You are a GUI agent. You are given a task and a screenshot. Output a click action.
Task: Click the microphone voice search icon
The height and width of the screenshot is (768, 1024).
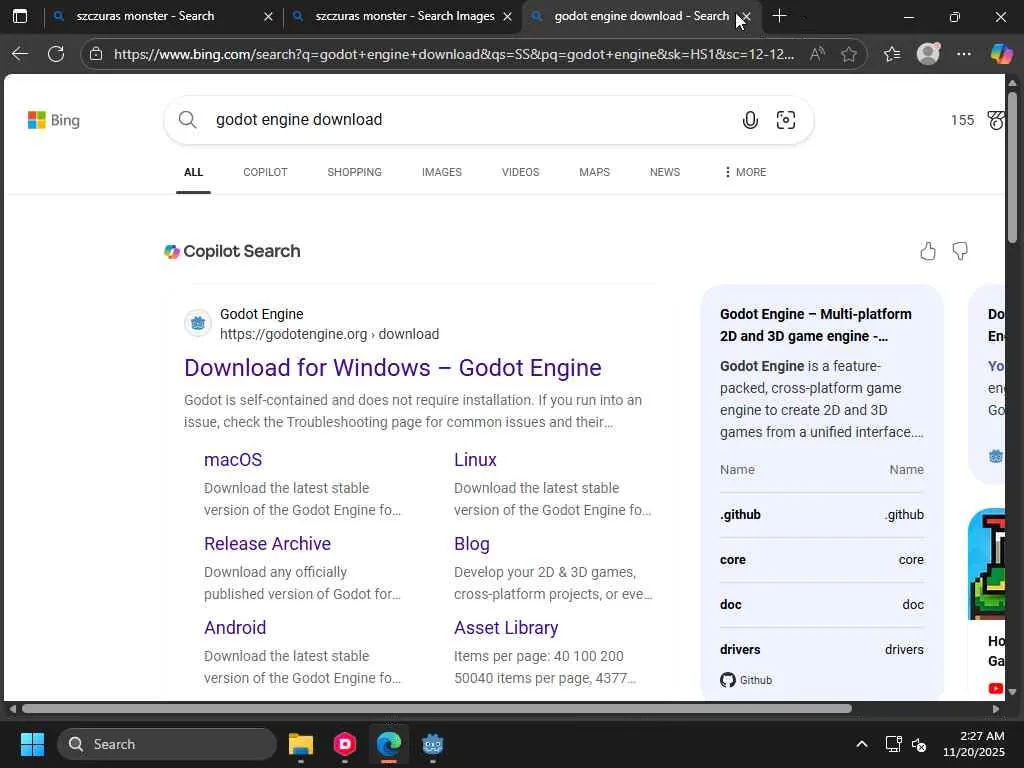pos(750,121)
